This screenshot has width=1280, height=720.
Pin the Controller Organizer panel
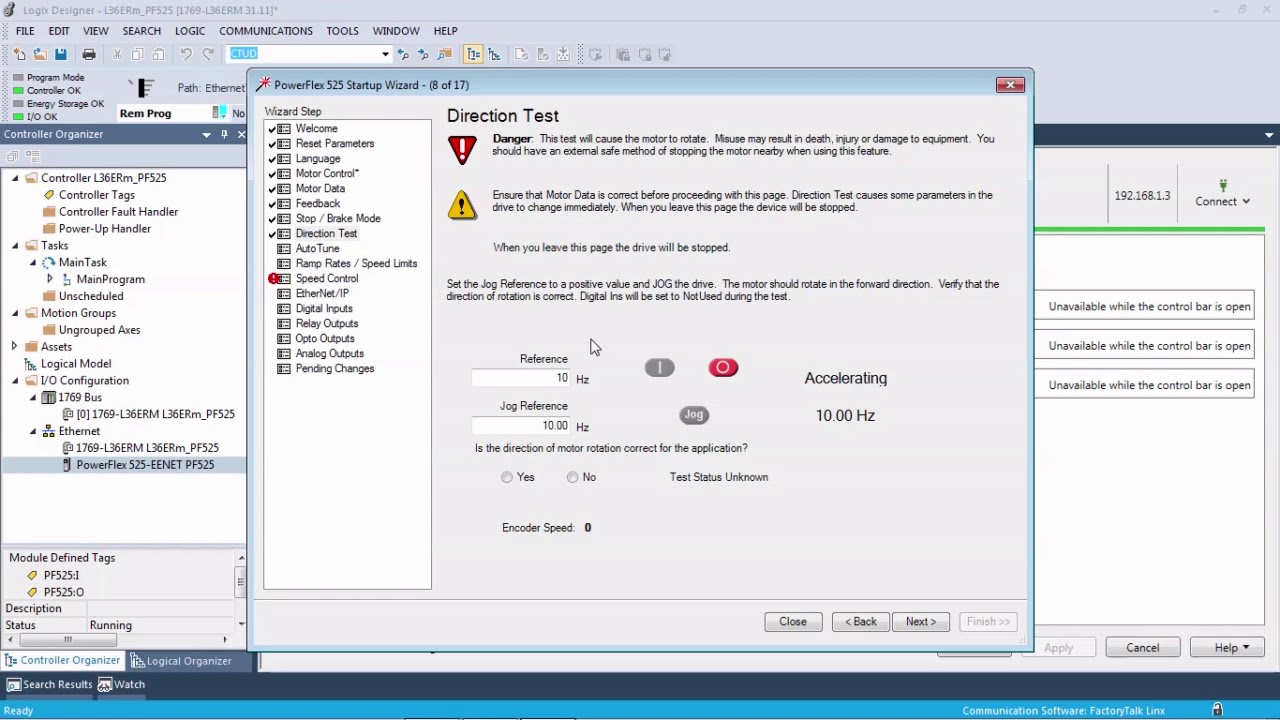click(224, 134)
